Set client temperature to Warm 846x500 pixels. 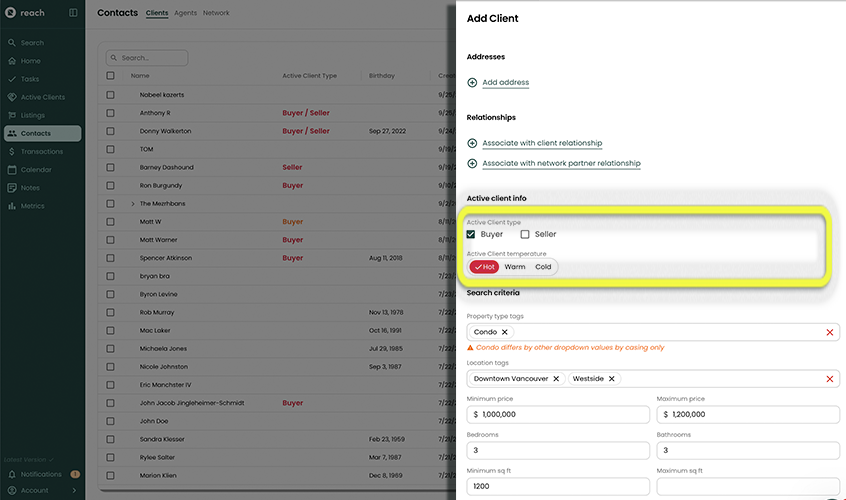515,267
